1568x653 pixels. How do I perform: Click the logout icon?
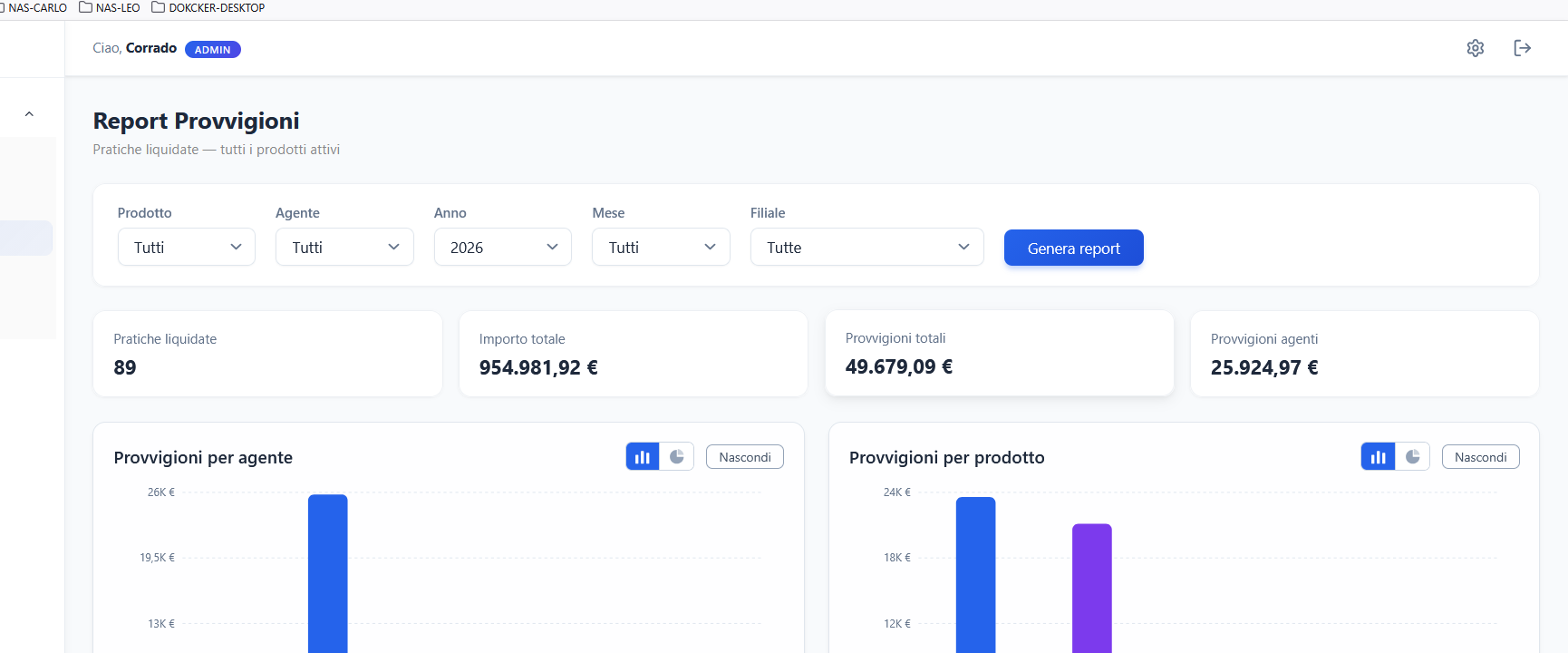coord(1523,48)
